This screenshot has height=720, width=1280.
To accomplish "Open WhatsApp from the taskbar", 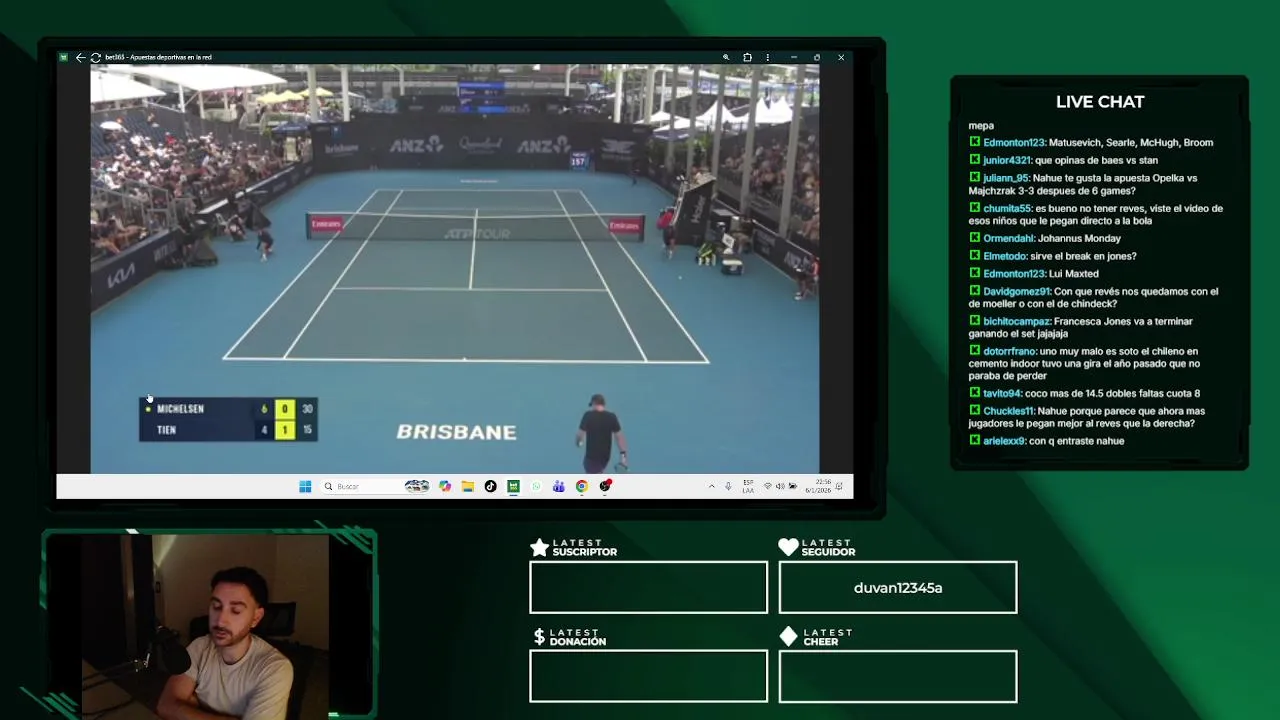I will [536, 486].
